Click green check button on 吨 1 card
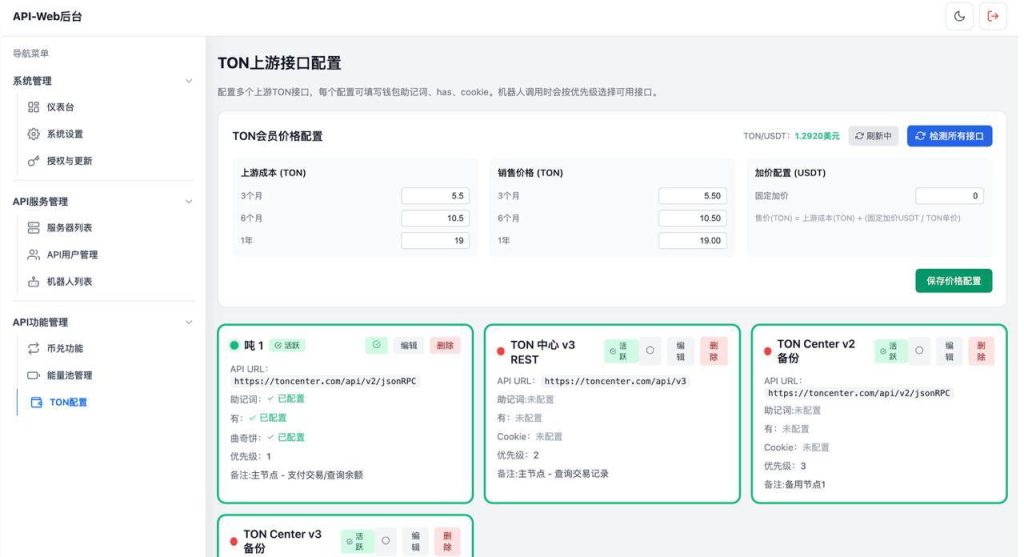Screen dimensions: 1024x557 click(x=376, y=345)
